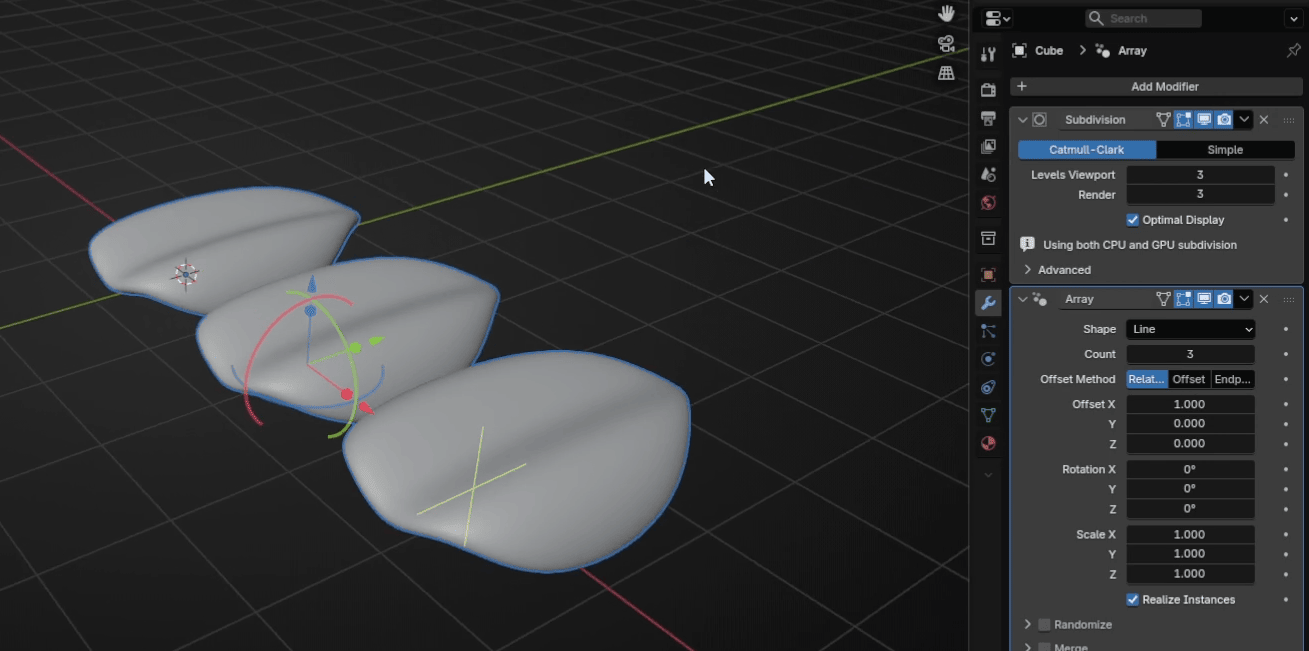Viewport: 1309px width, 651px height.
Task: Collapse the Array modifier panel
Action: pos(1022,299)
